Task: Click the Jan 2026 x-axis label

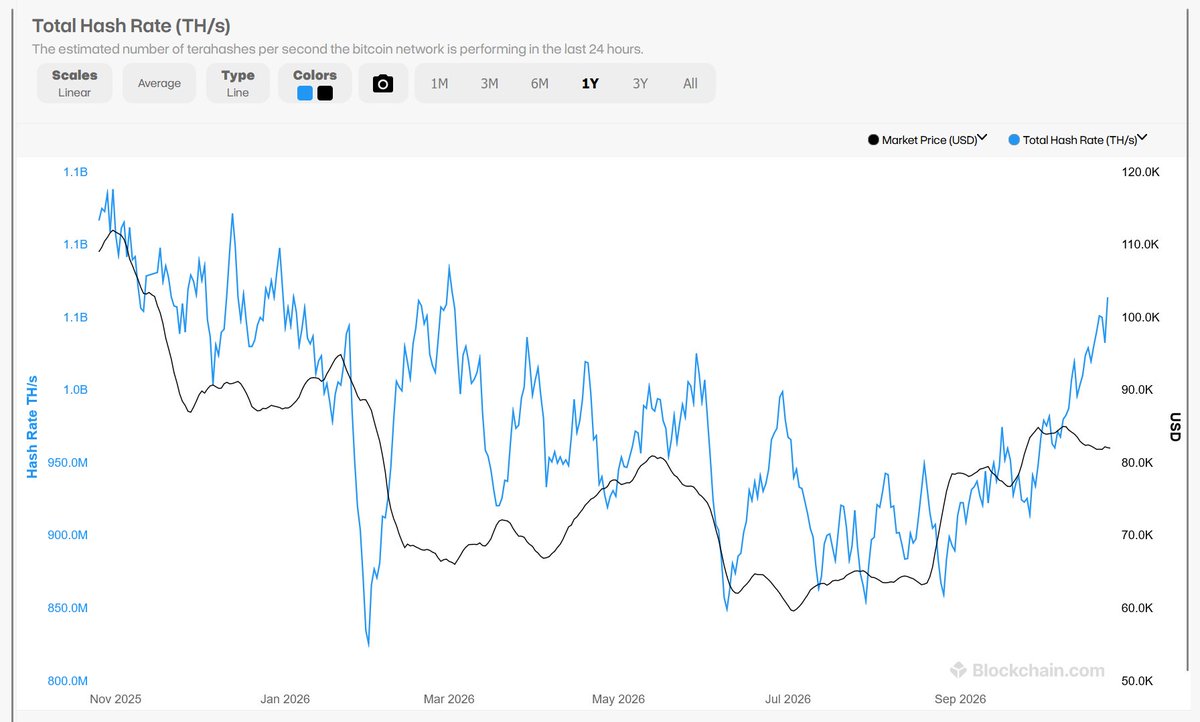Action: point(283,699)
